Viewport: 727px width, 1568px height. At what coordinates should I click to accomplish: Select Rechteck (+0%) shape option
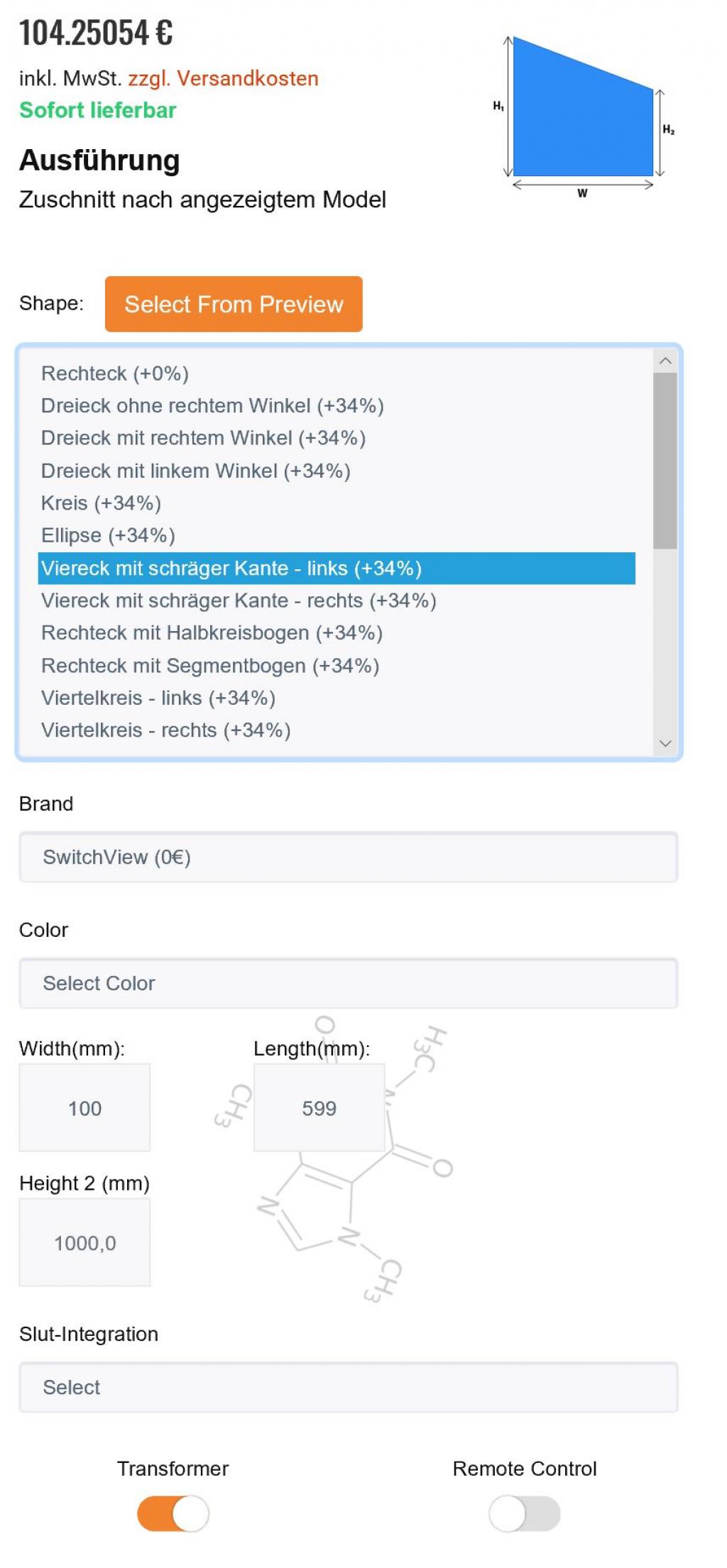[x=115, y=373]
